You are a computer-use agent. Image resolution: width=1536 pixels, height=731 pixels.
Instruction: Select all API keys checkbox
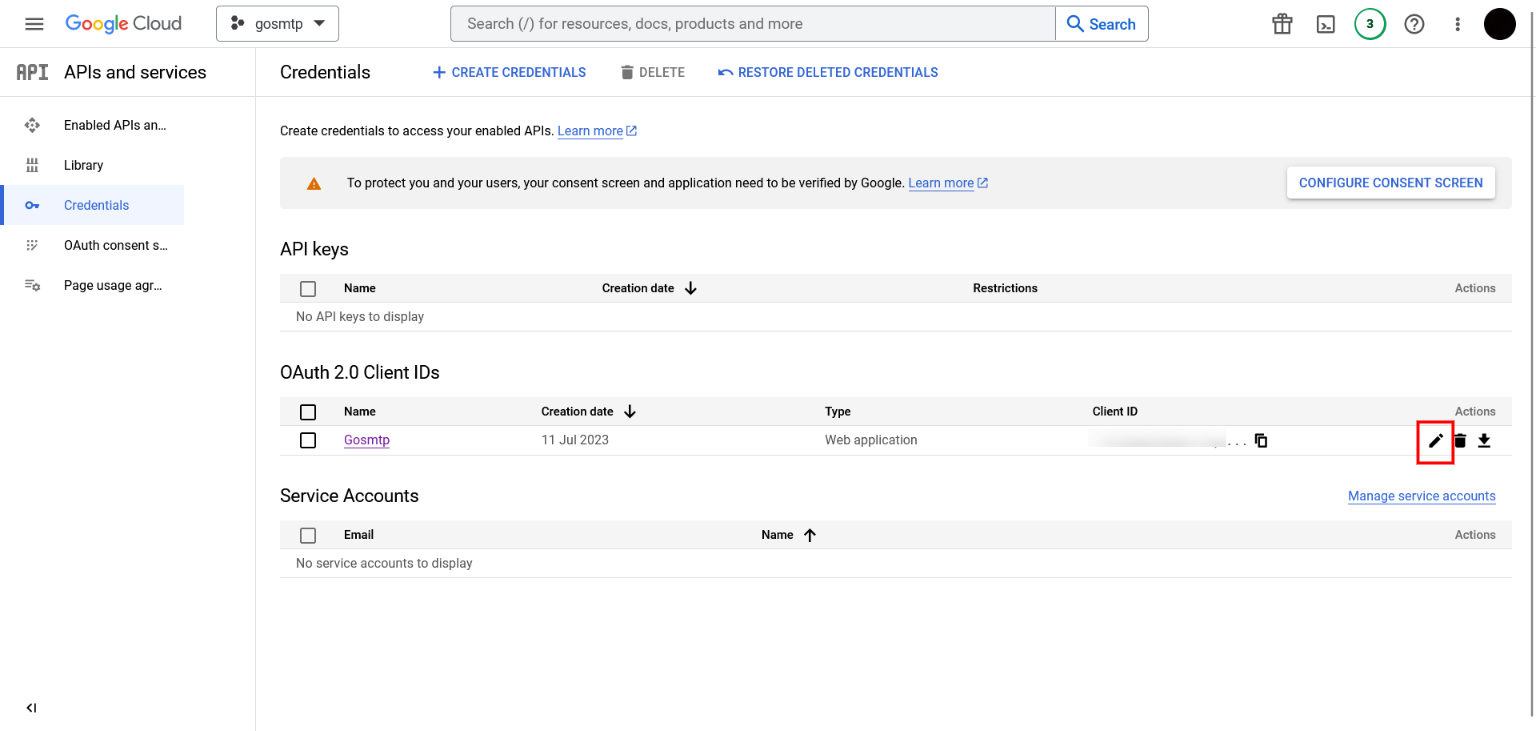click(x=308, y=289)
